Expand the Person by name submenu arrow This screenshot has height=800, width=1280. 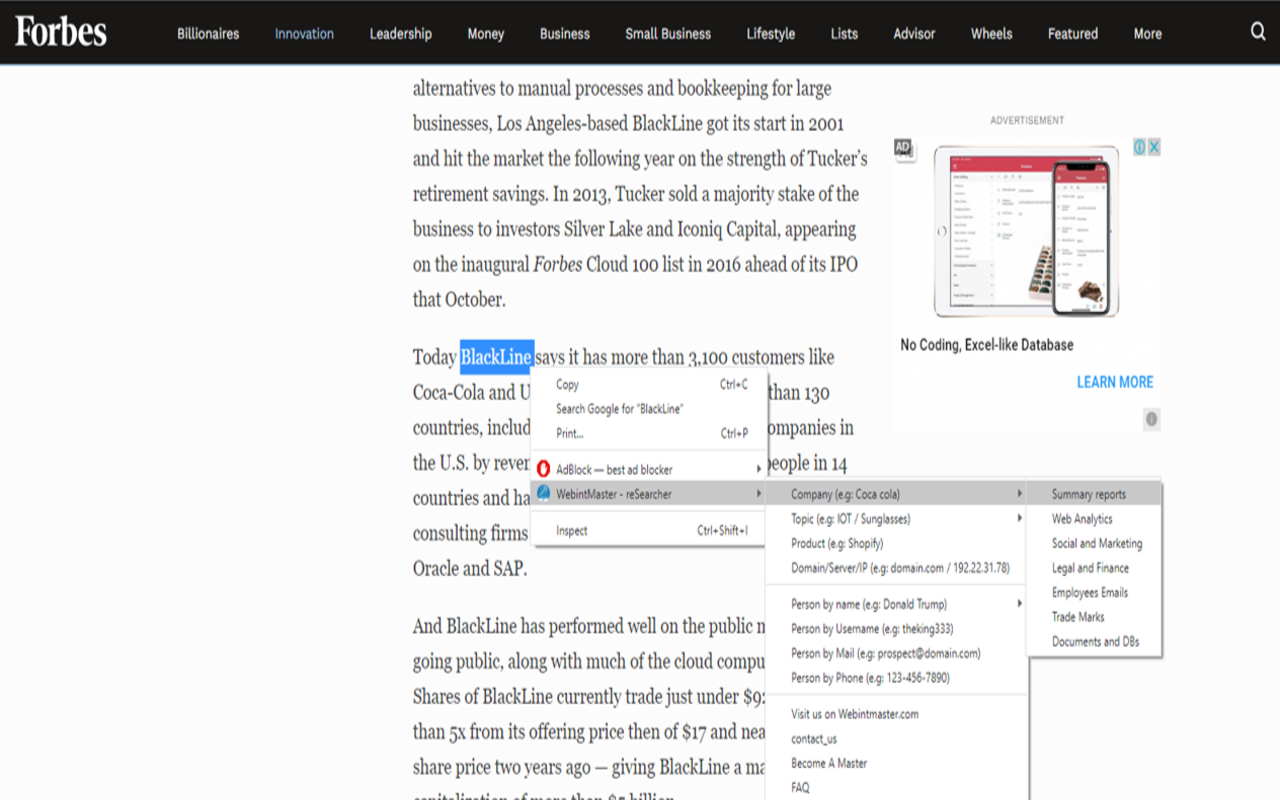pos(1020,604)
